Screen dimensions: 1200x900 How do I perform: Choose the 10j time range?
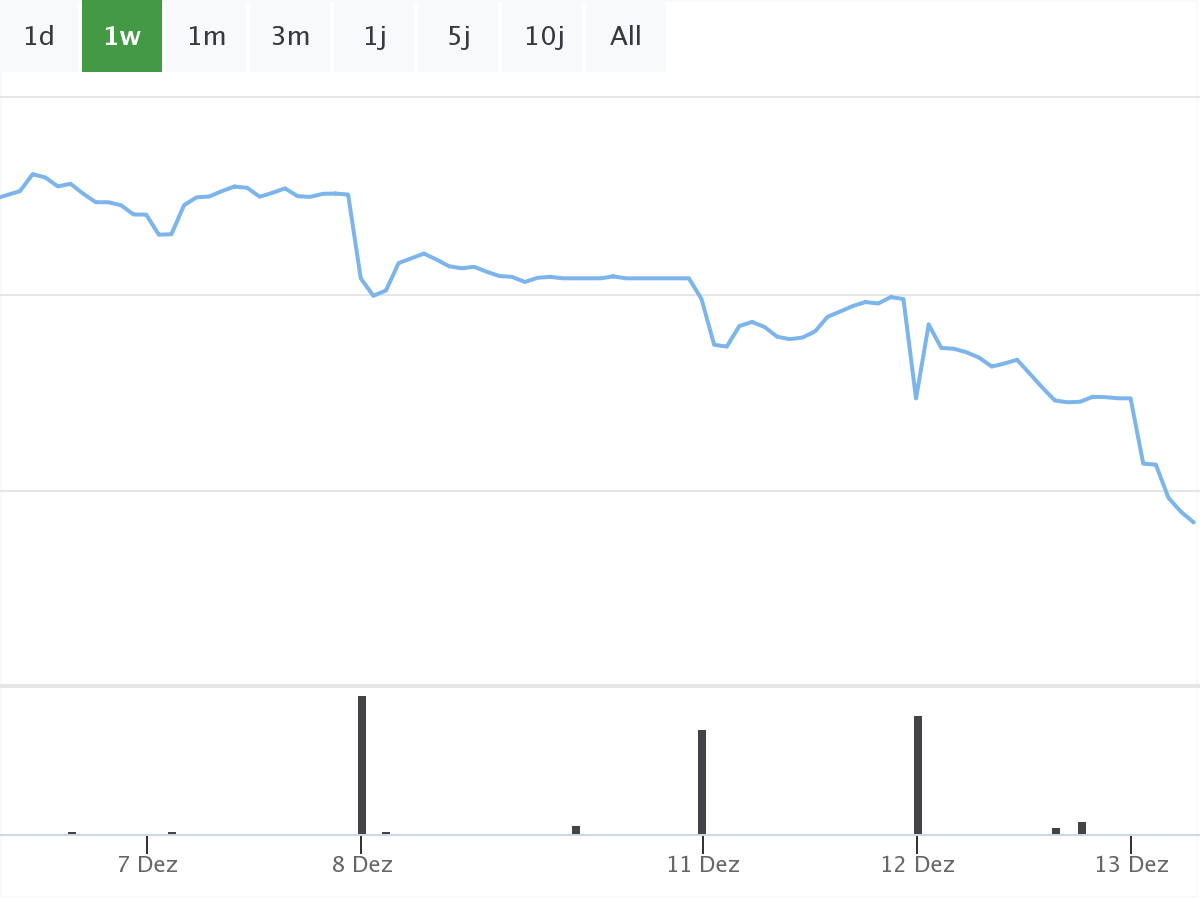click(543, 37)
